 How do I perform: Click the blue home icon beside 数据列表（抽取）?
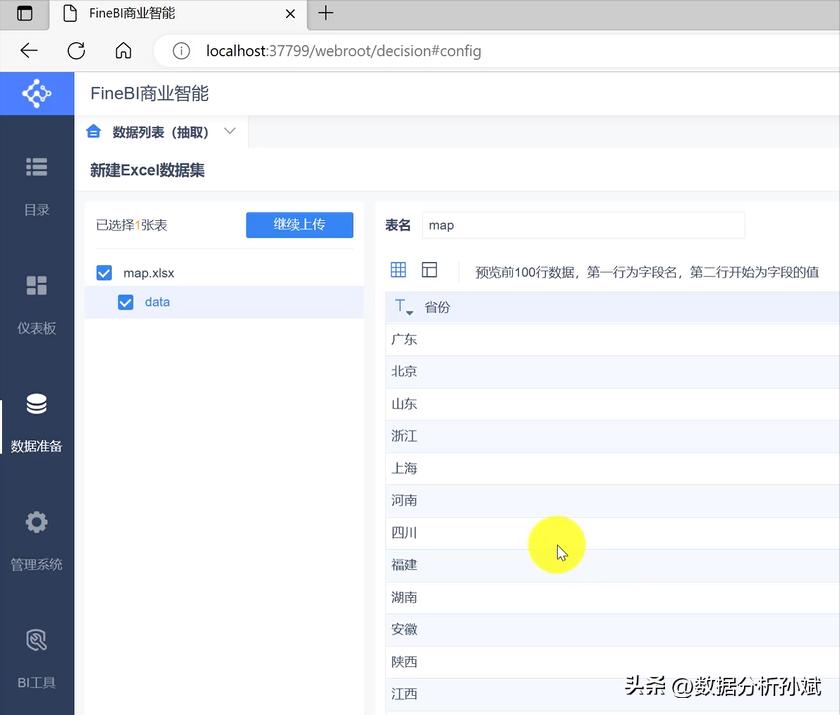click(94, 131)
